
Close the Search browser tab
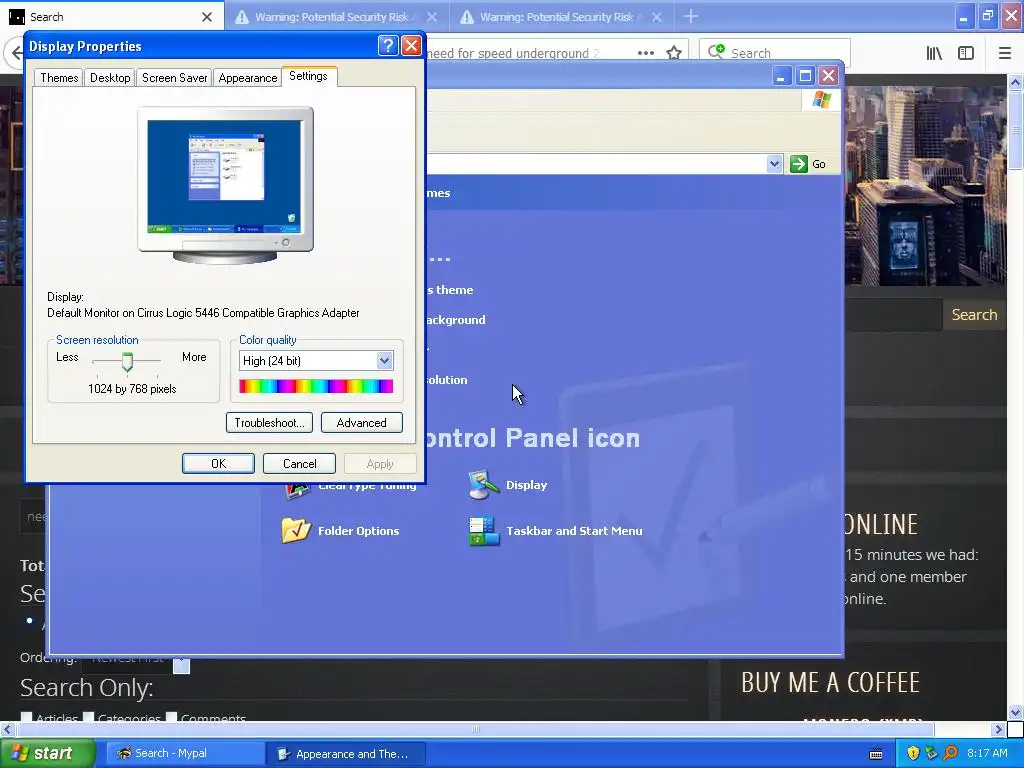tap(207, 17)
